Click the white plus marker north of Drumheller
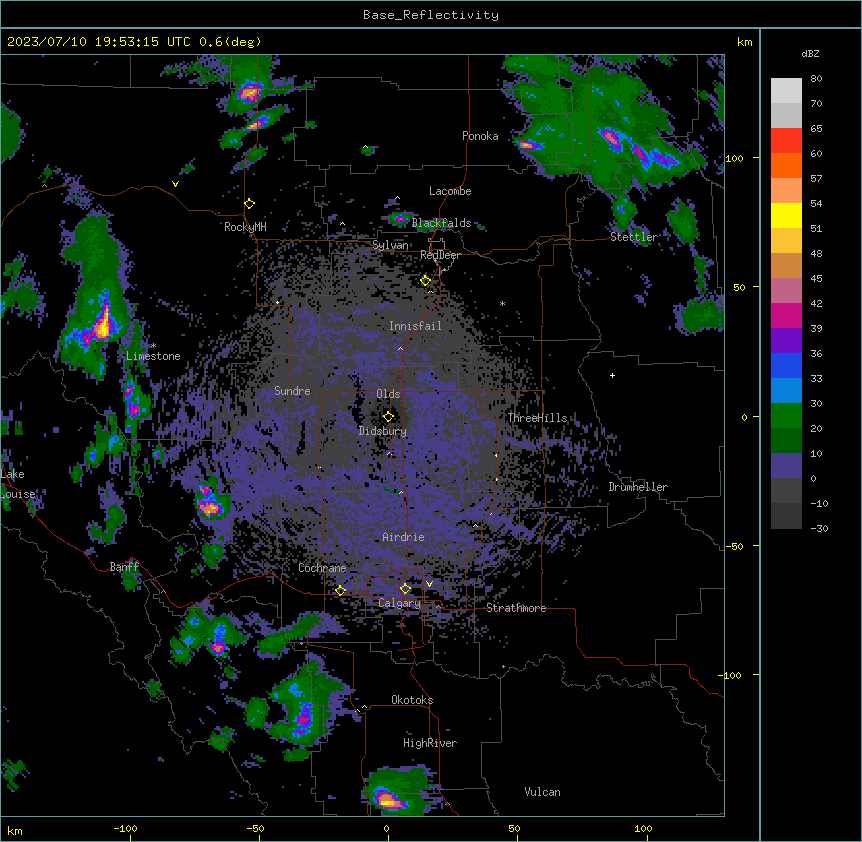Screen dimensions: 862x842 [612, 375]
